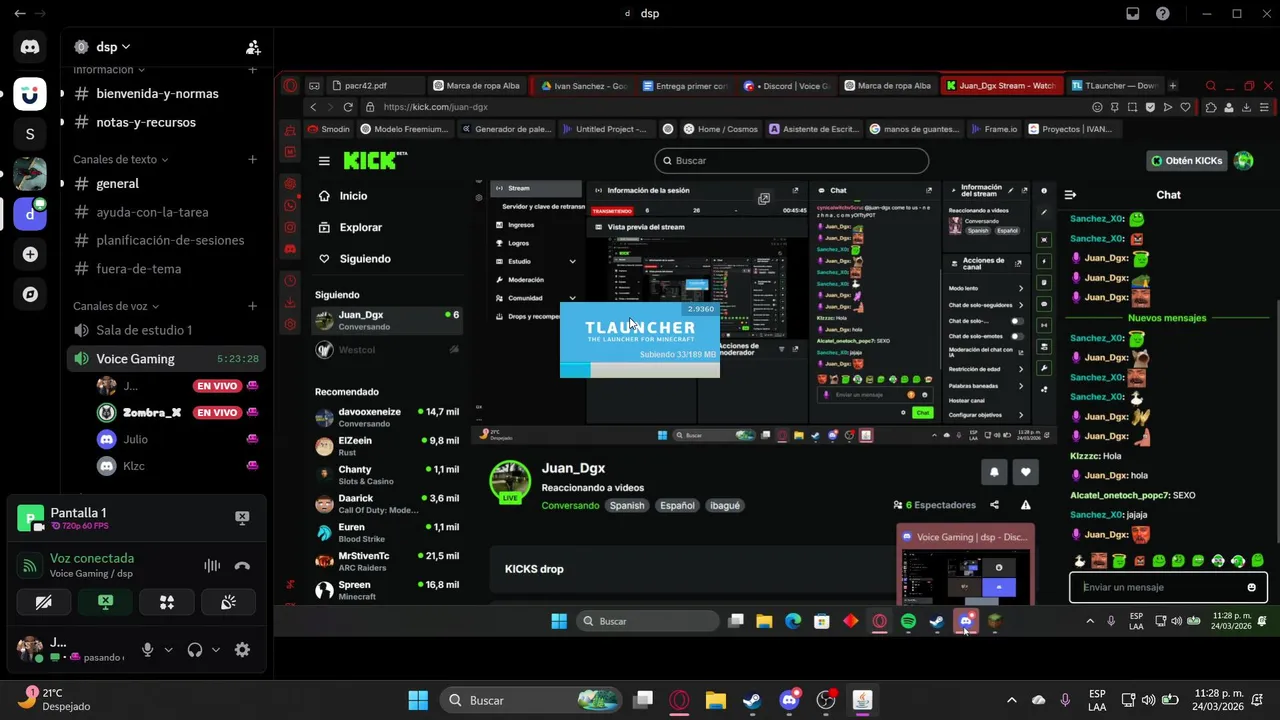Stop streaming Pantalla 1 icon
The image size is (1280, 720).
pyautogui.click(x=242, y=517)
